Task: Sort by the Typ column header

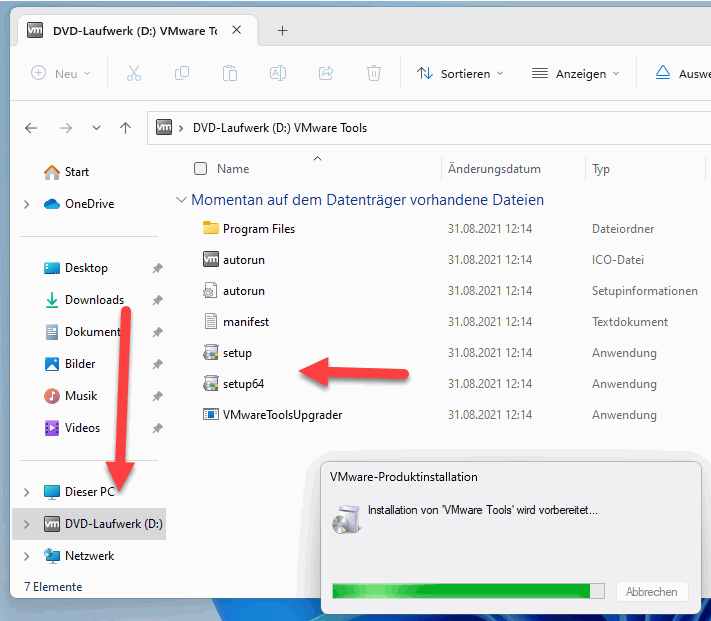Action: (601, 169)
